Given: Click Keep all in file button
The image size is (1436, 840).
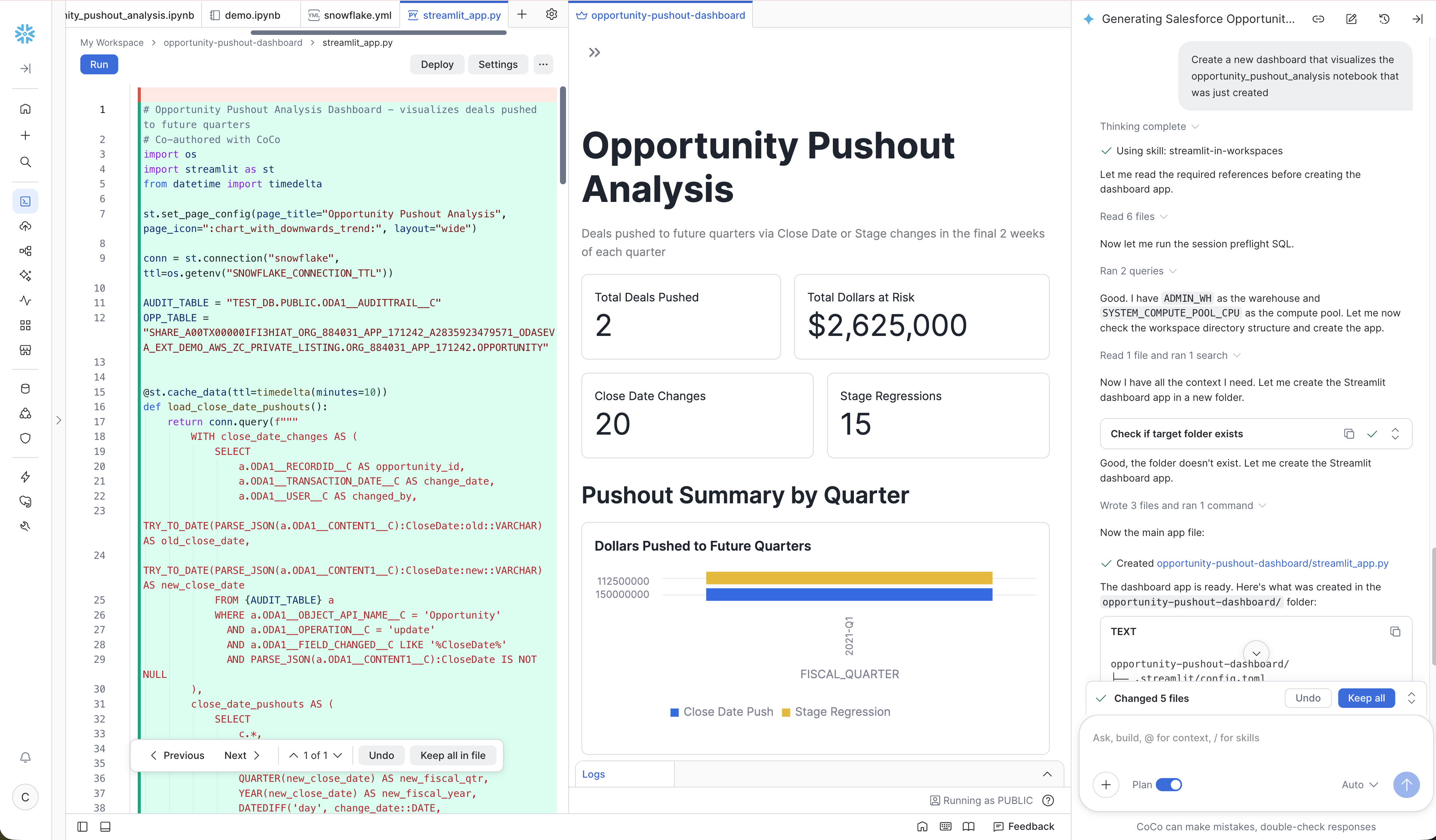Looking at the screenshot, I should pyautogui.click(x=453, y=755).
